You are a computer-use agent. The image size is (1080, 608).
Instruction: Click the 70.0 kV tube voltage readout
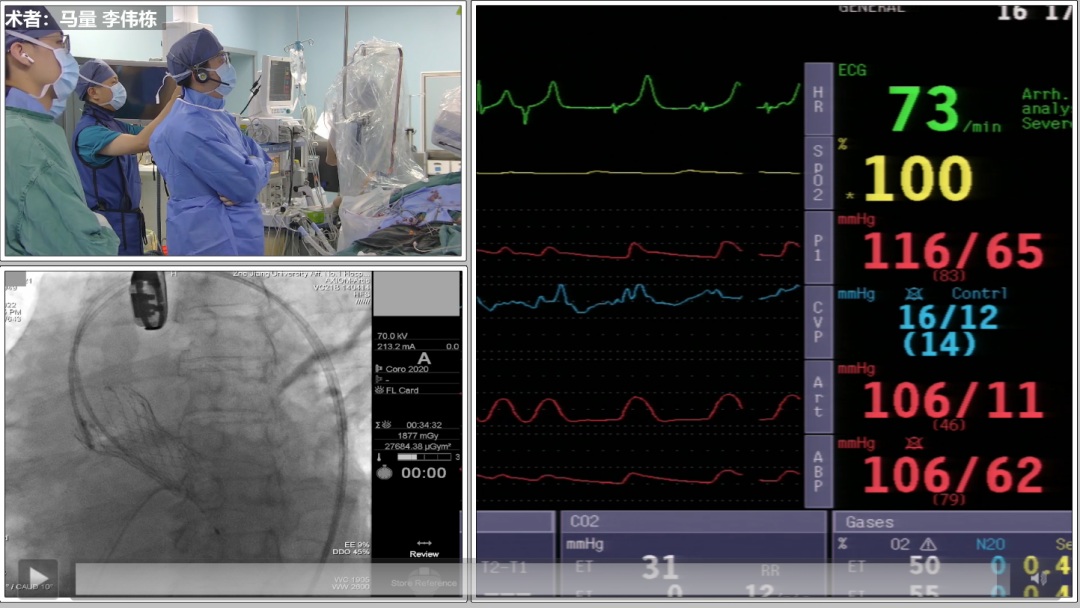tap(393, 336)
